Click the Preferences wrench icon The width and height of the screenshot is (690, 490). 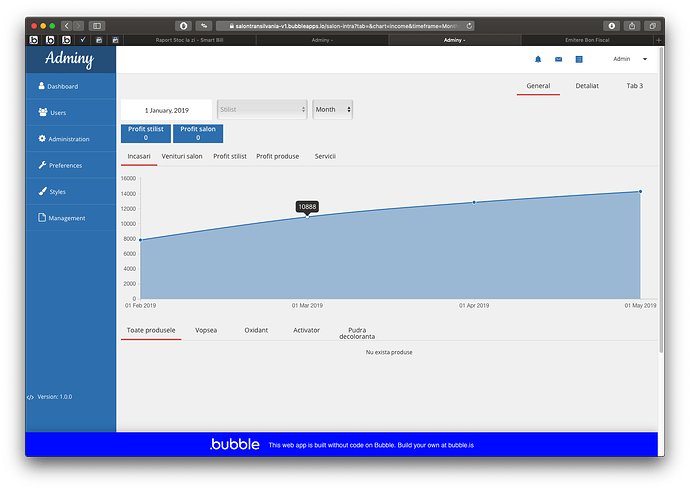coord(42,165)
